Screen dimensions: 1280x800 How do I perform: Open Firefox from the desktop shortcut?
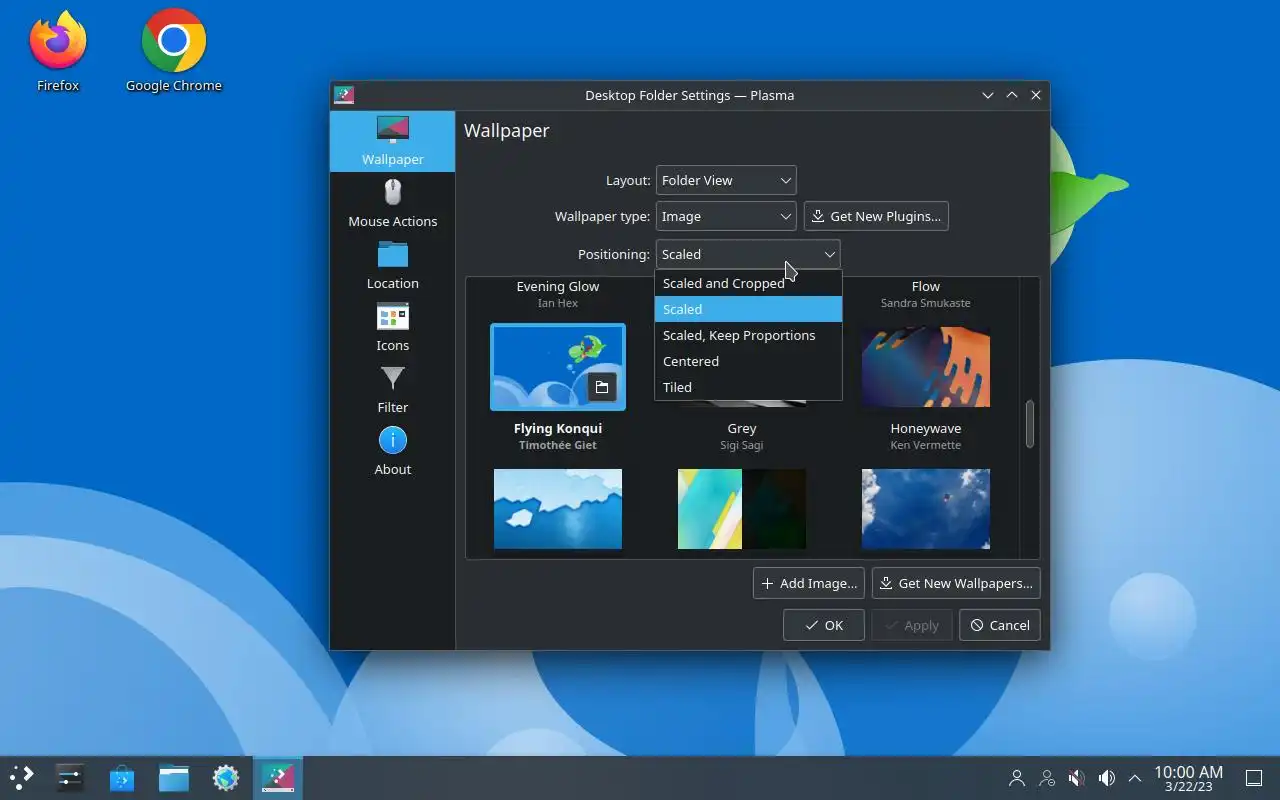point(58,50)
